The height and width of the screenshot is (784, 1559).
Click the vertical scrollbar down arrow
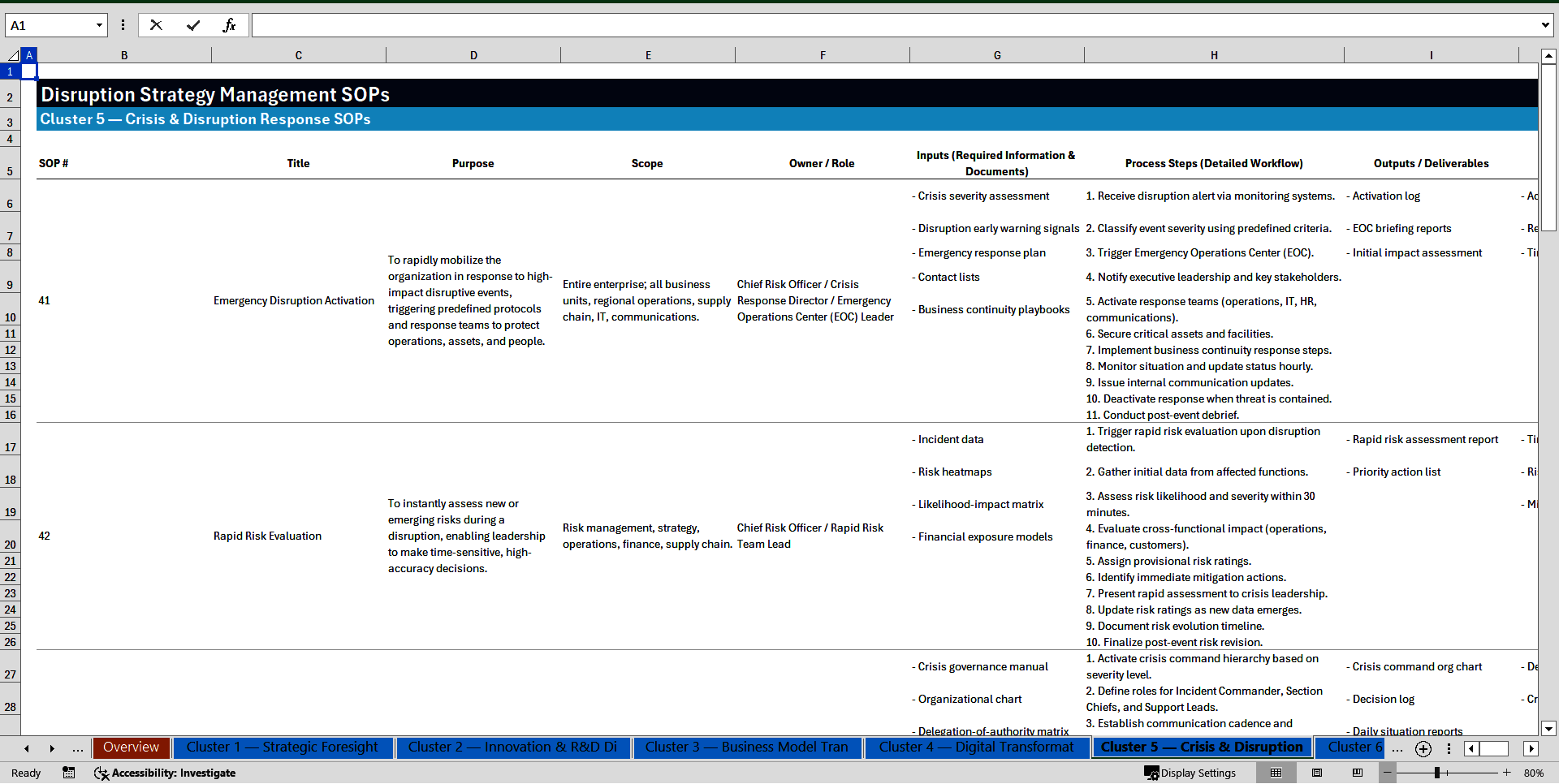click(1549, 729)
